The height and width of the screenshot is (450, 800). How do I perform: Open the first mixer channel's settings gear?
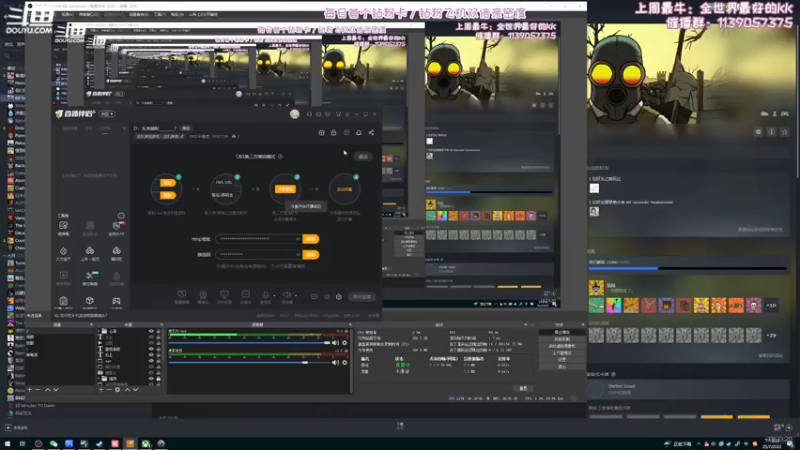(345, 343)
